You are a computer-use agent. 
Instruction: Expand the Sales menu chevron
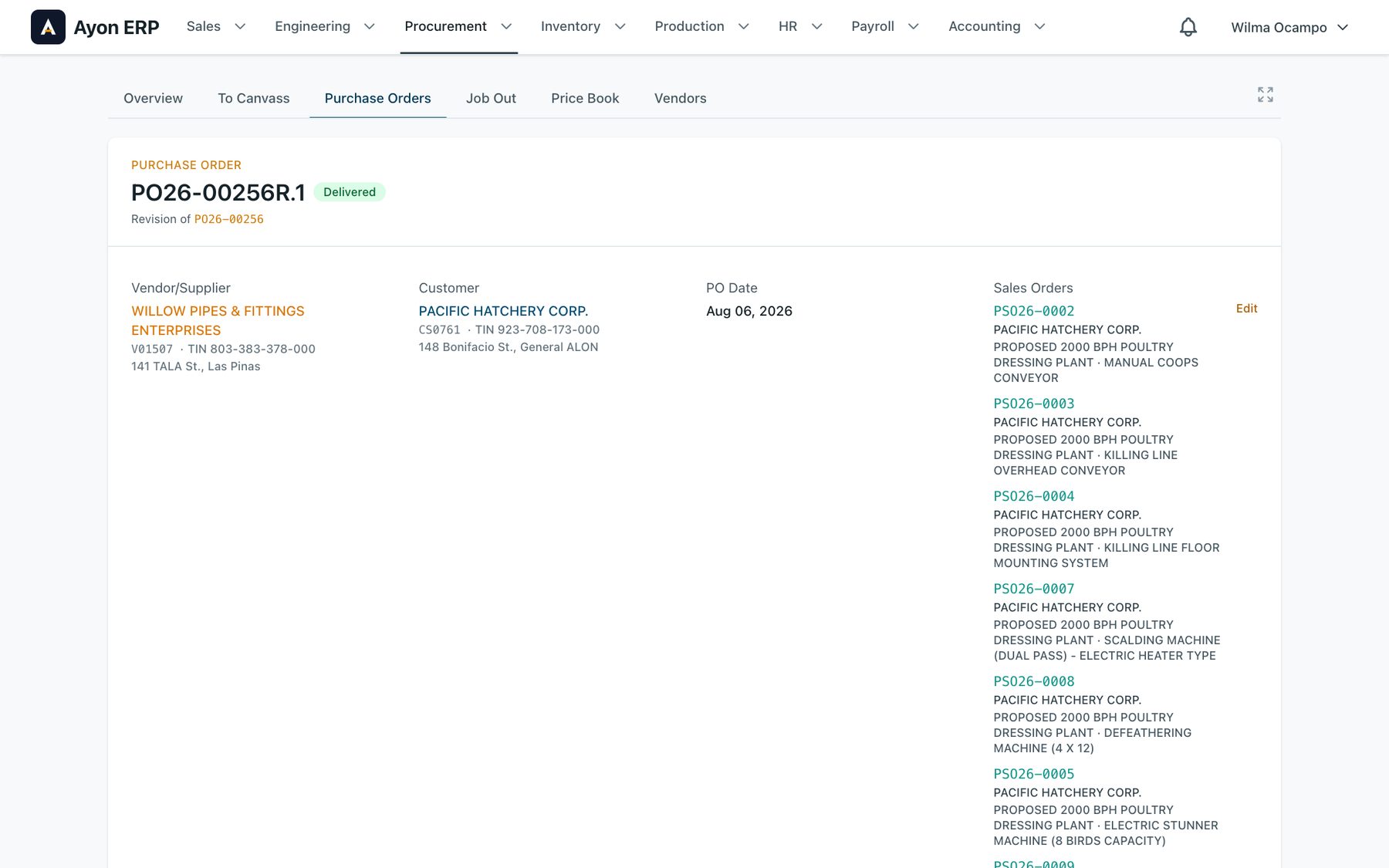[x=240, y=26]
